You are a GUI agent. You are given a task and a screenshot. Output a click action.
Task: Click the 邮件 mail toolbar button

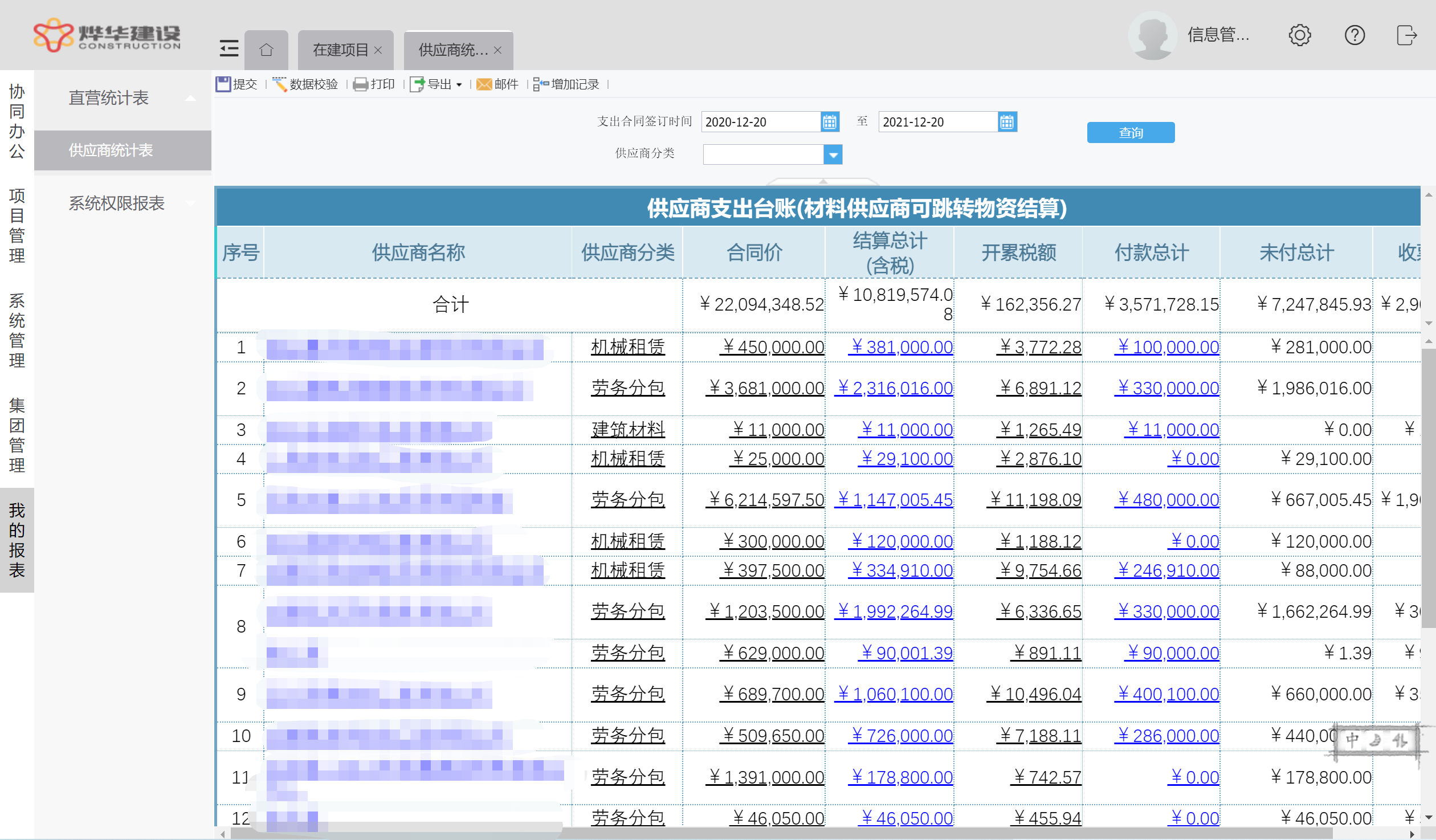(x=497, y=84)
